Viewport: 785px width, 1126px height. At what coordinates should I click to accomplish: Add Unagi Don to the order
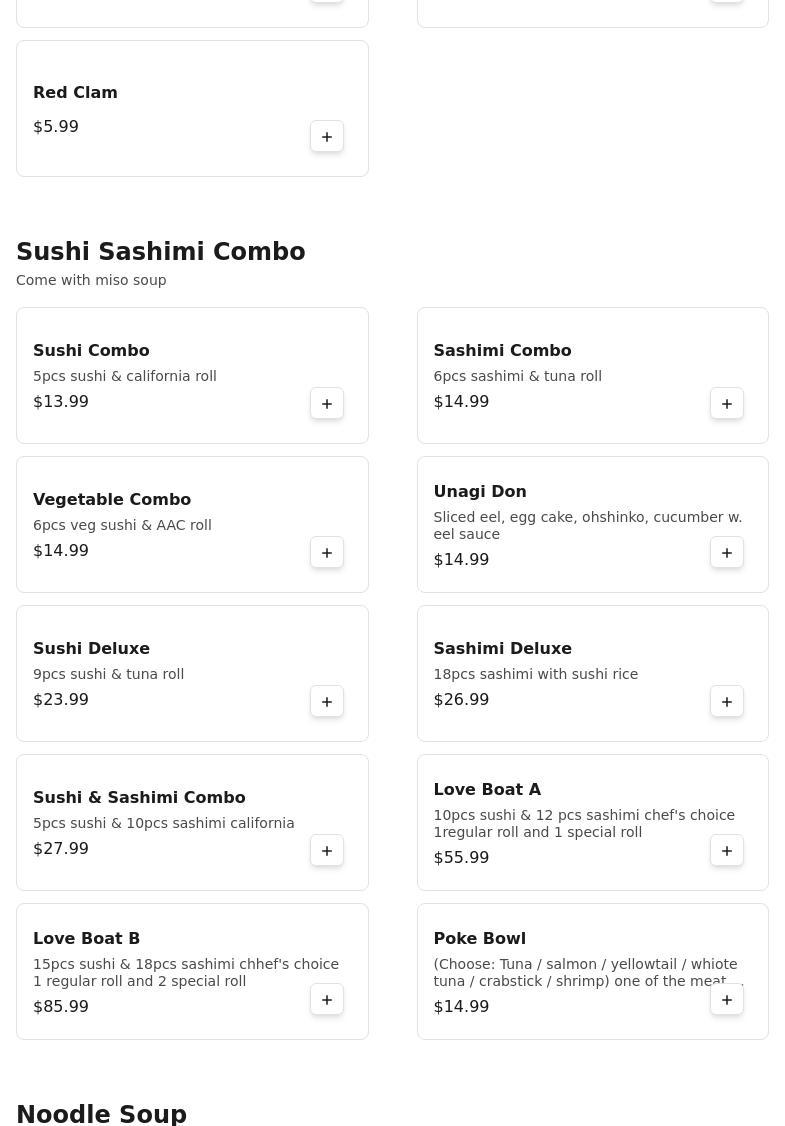coord(727,553)
